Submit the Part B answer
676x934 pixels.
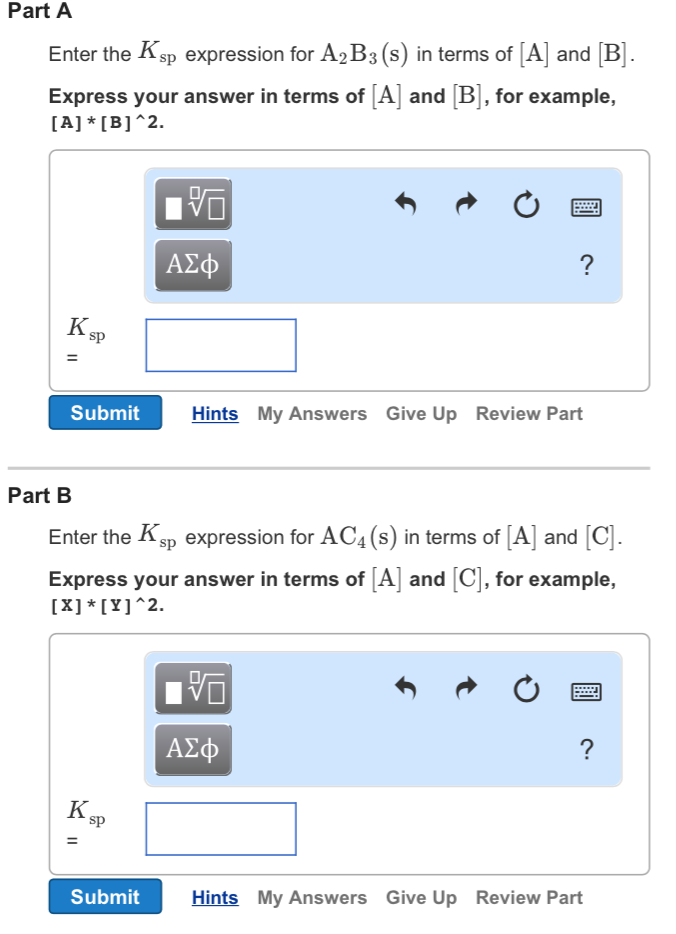(104, 897)
